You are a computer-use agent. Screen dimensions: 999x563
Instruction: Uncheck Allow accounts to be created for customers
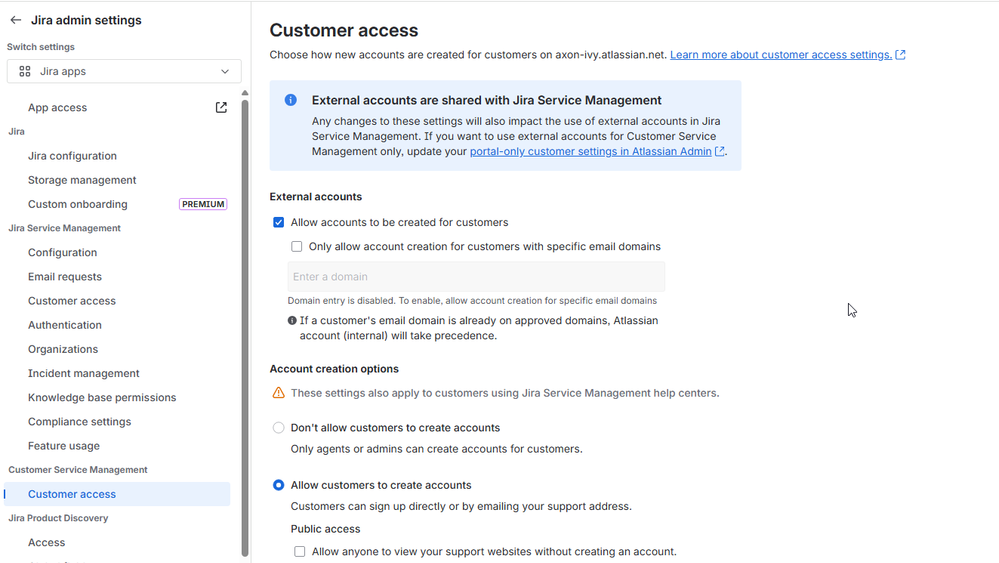(x=279, y=223)
